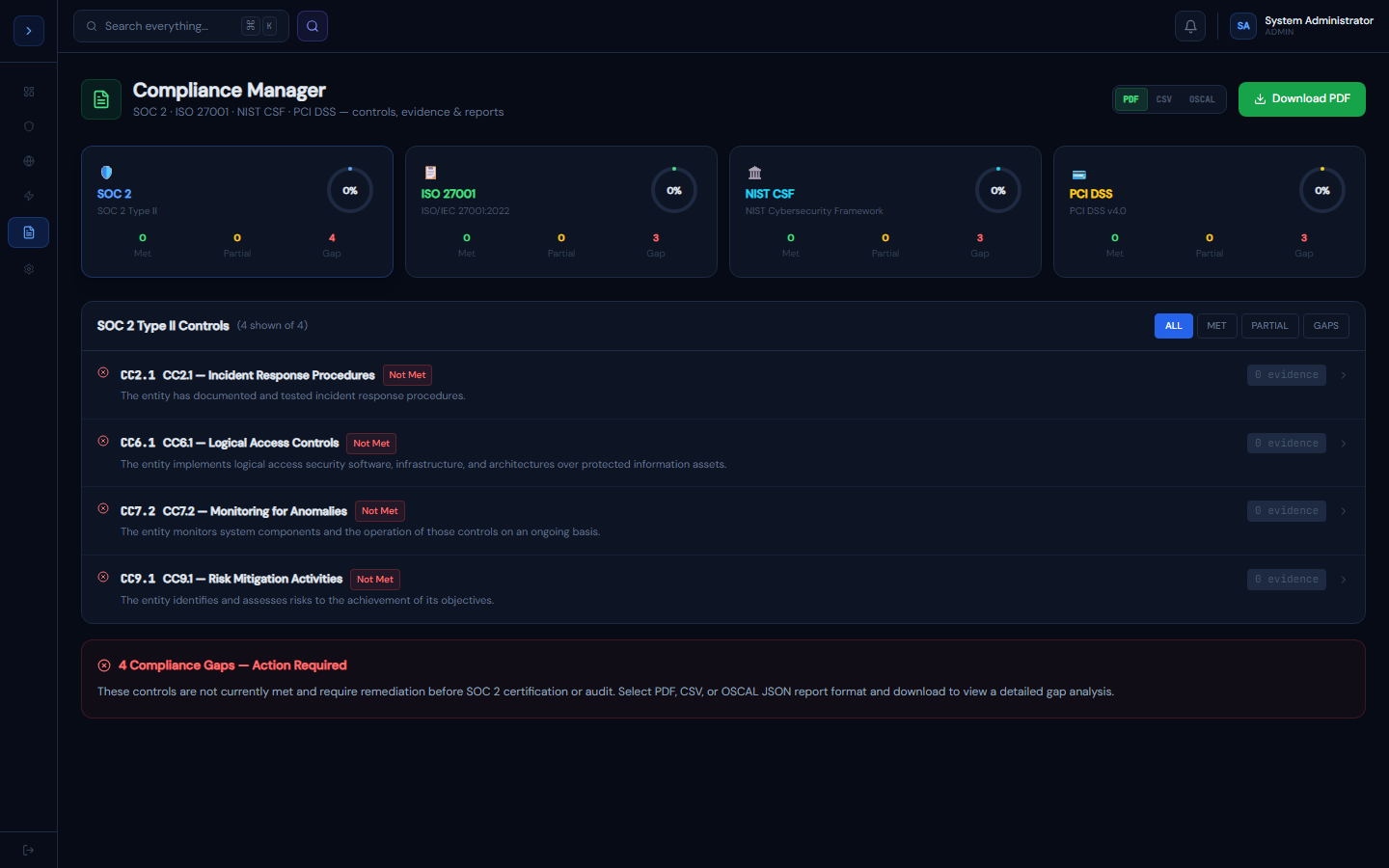
Task: Filter controls by MET
Action: pyautogui.click(x=1217, y=326)
